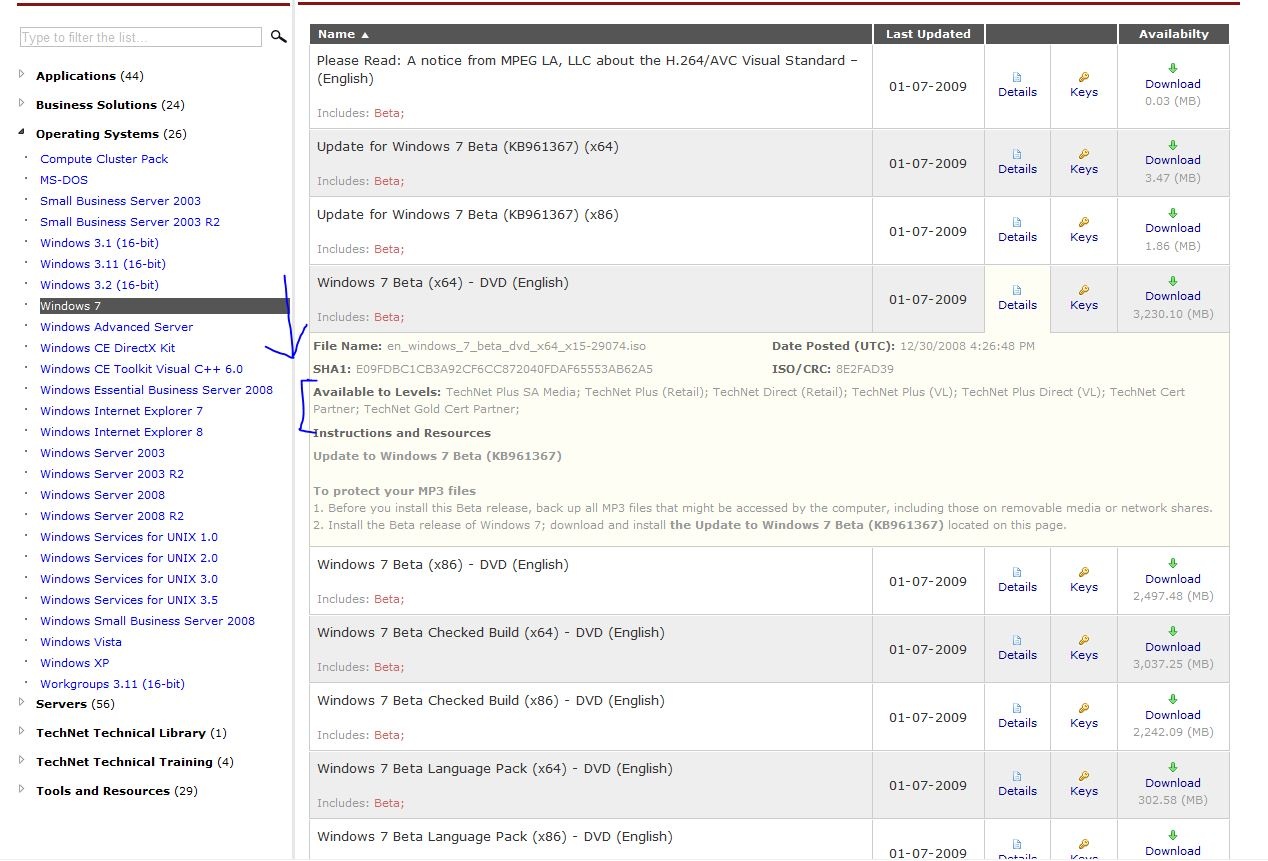
Task: Download Beta Checked Build (x64) 3,037.25 MB
Action: click(1173, 647)
